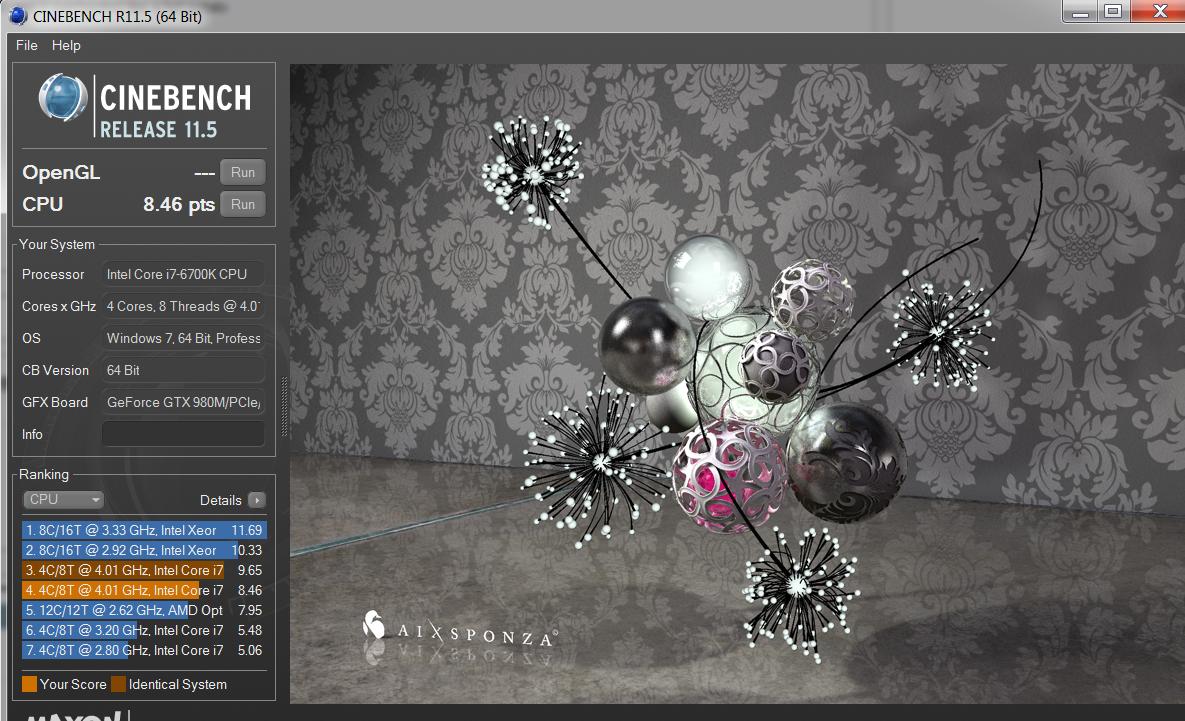Select ranking entry 4 scoring 8.46
1185x721 pixels.
[144, 590]
